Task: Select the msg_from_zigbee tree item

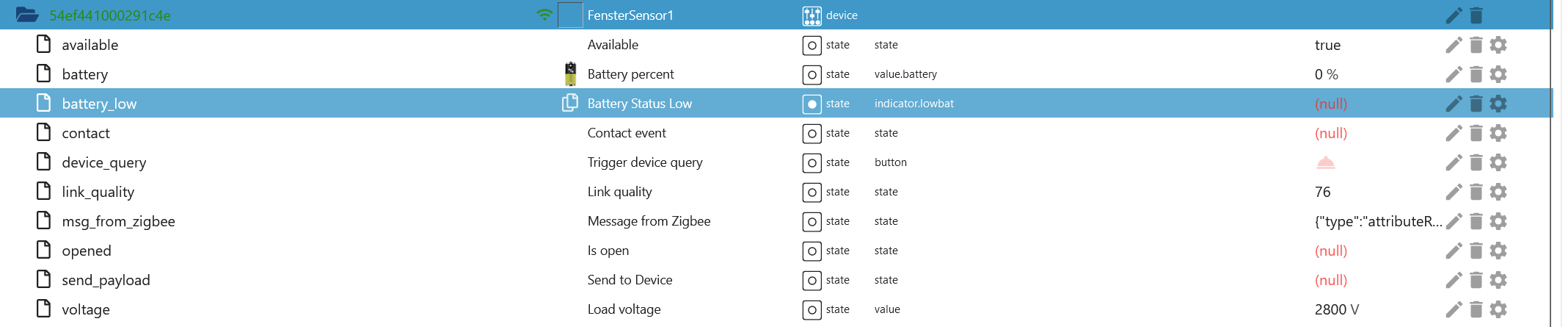Action: (x=118, y=221)
